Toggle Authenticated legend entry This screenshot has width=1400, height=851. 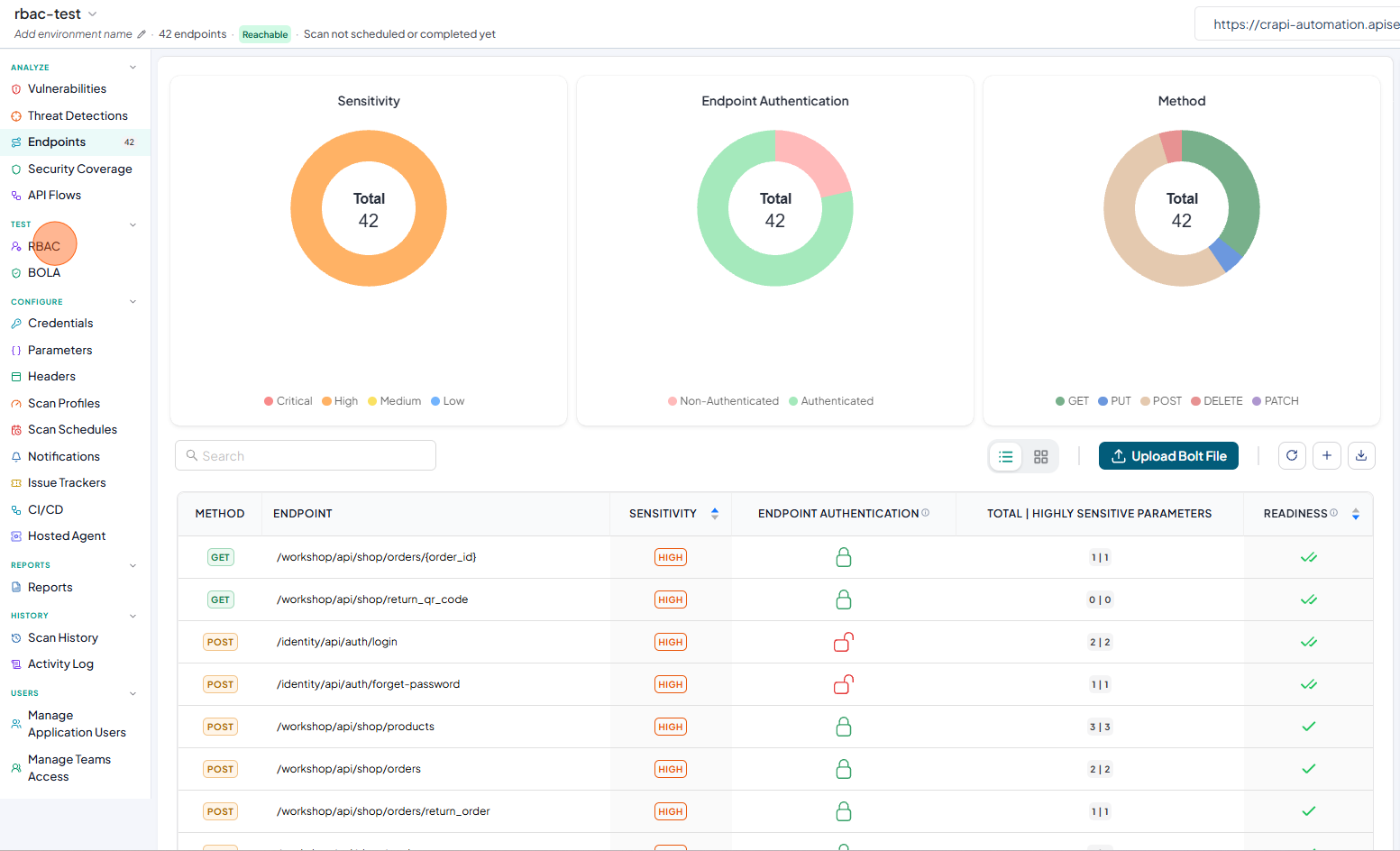point(831,401)
